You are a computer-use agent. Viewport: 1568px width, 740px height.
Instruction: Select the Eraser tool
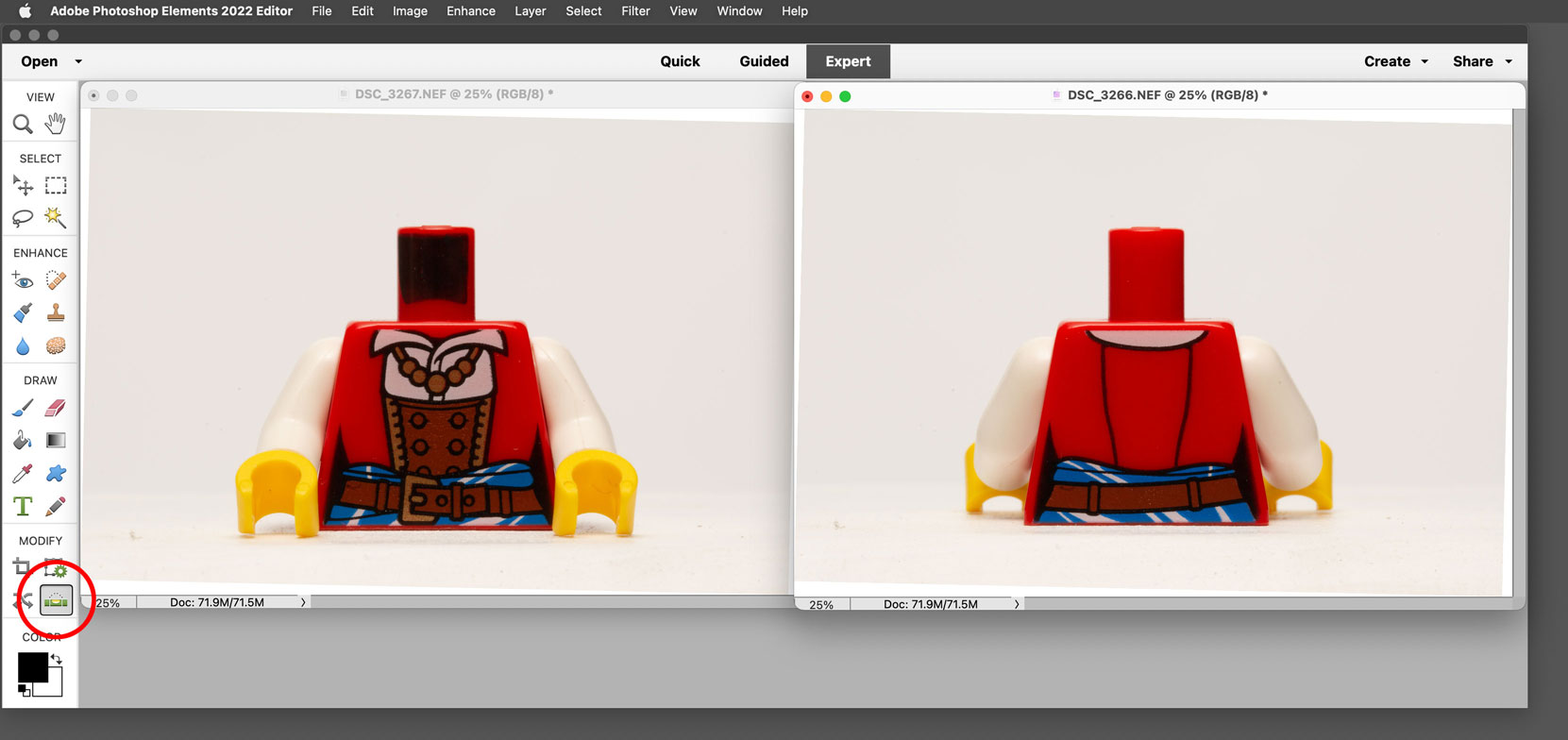tap(56, 408)
